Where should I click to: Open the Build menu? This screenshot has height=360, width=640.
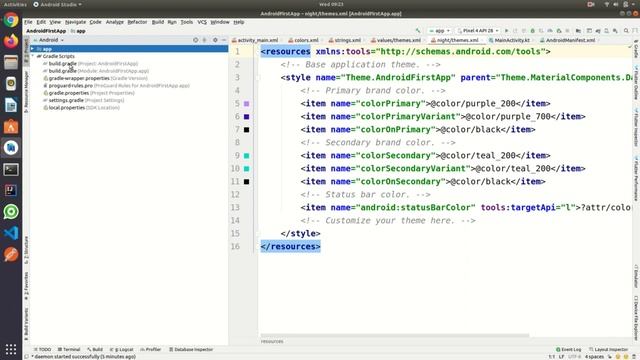point(158,22)
